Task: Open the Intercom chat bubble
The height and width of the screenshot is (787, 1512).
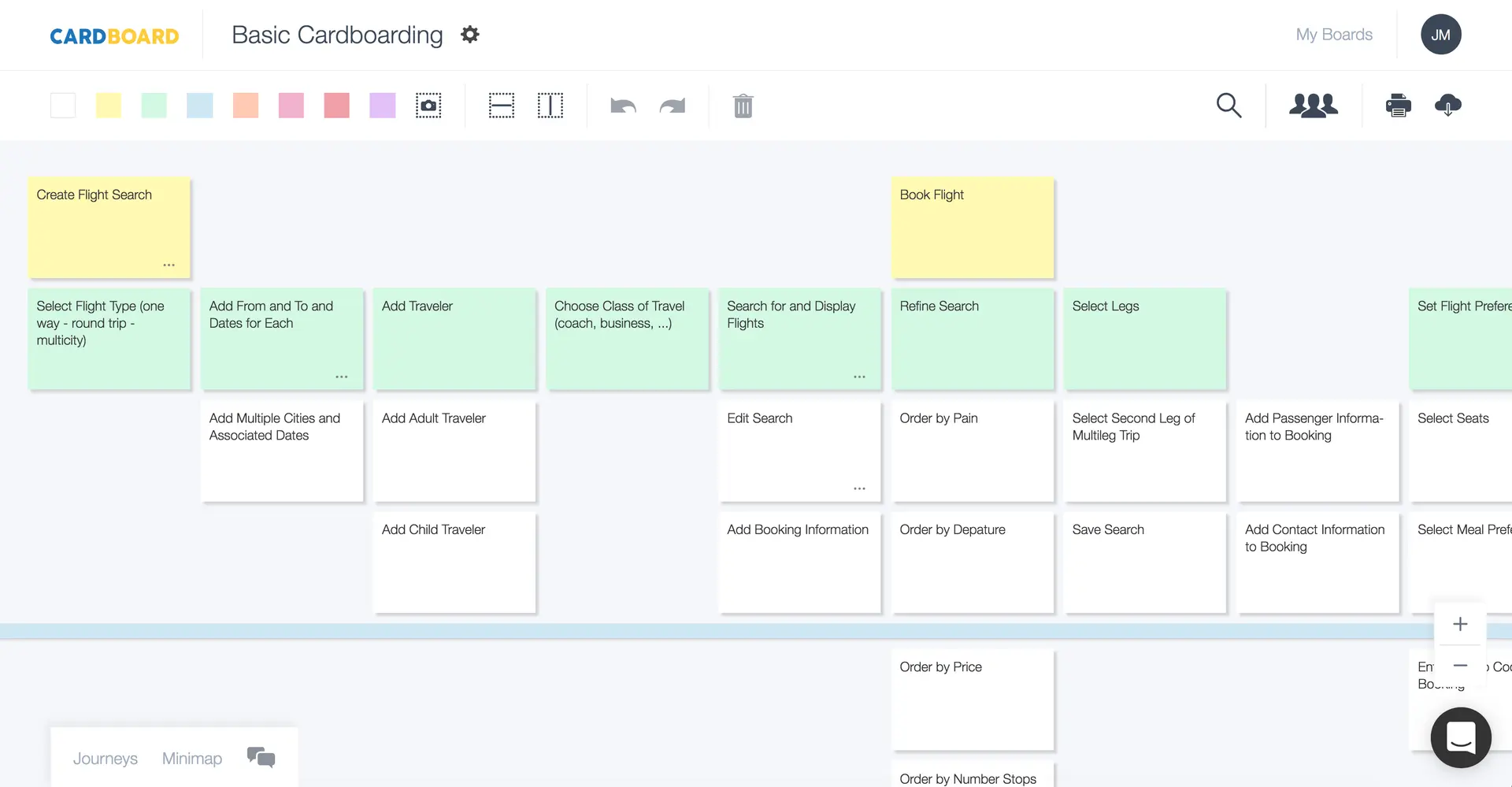Action: 1461,737
